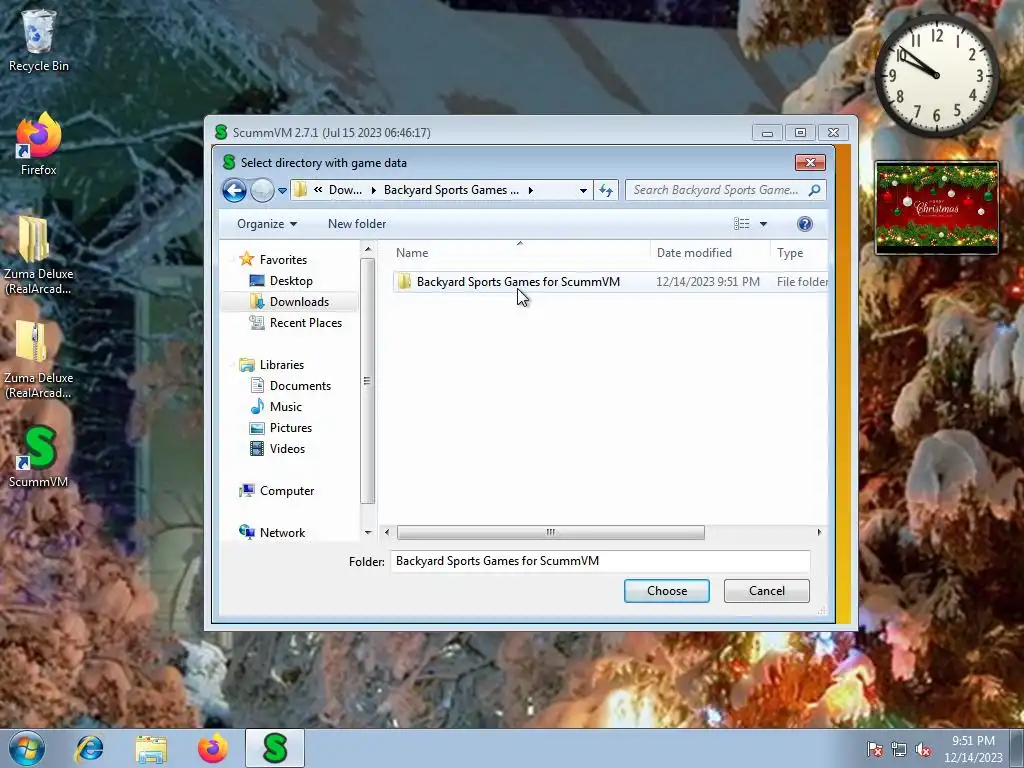Click the blue help question mark icon
This screenshot has height=768, width=1024.
805,224
